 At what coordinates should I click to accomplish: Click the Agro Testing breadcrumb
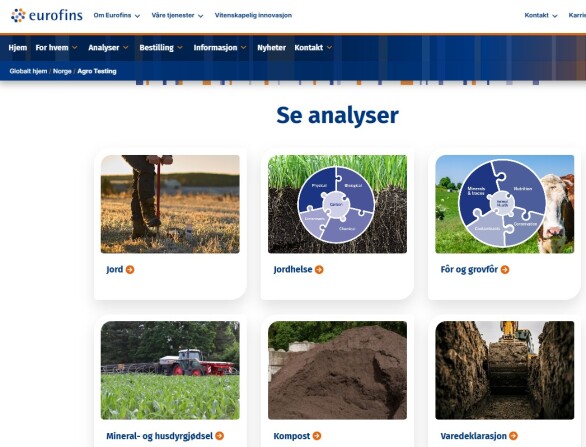[97, 71]
